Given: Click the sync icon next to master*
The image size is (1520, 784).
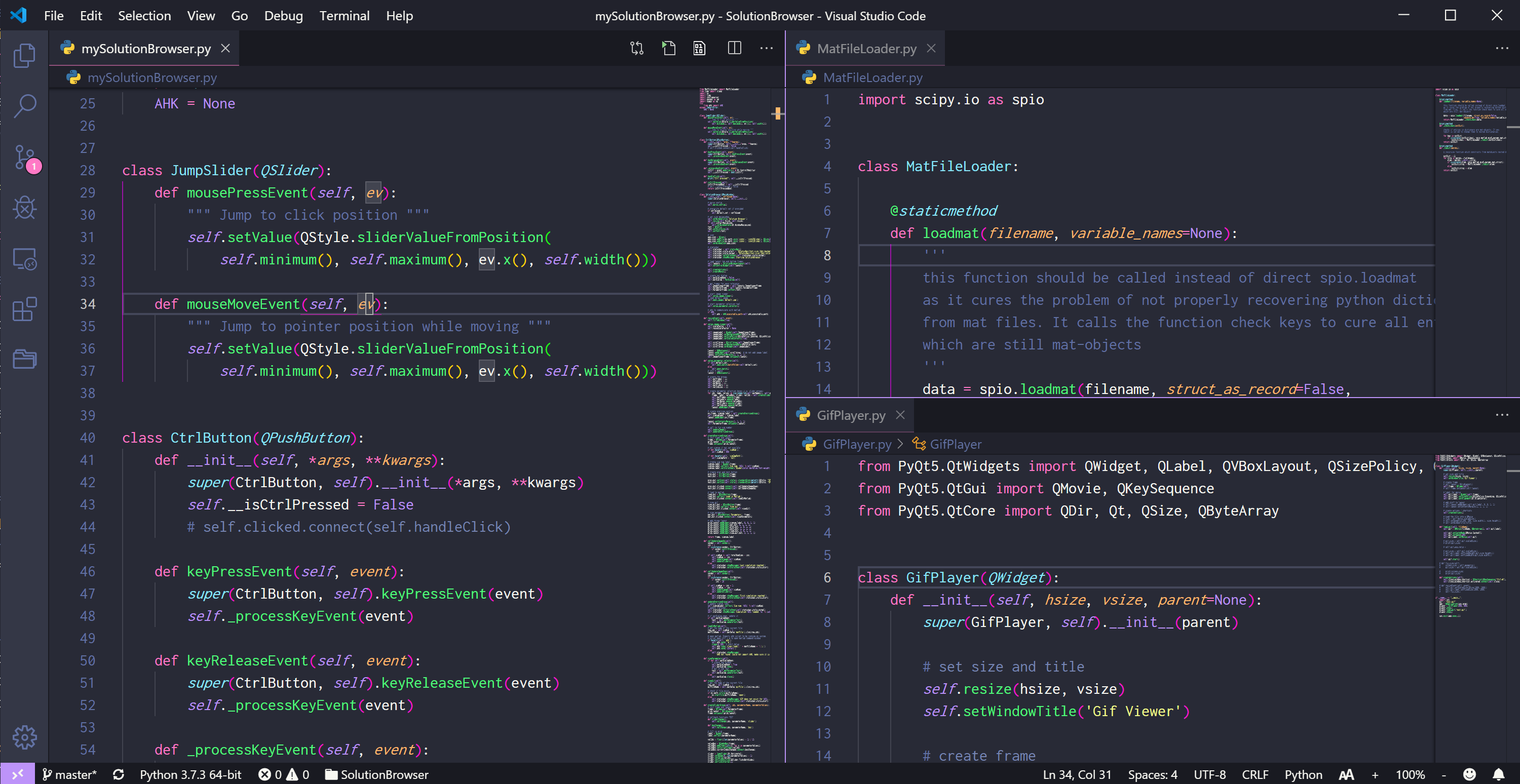Looking at the screenshot, I should click(x=119, y=774).
